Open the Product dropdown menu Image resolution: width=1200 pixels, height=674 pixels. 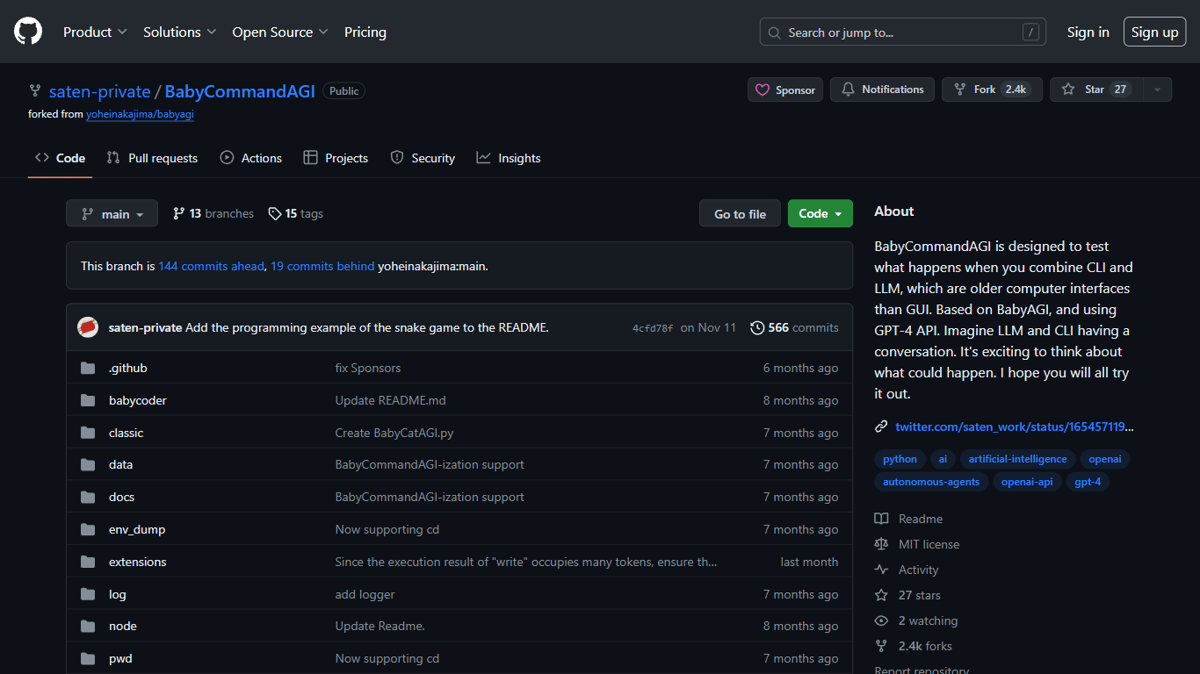(x=95, y=32)
